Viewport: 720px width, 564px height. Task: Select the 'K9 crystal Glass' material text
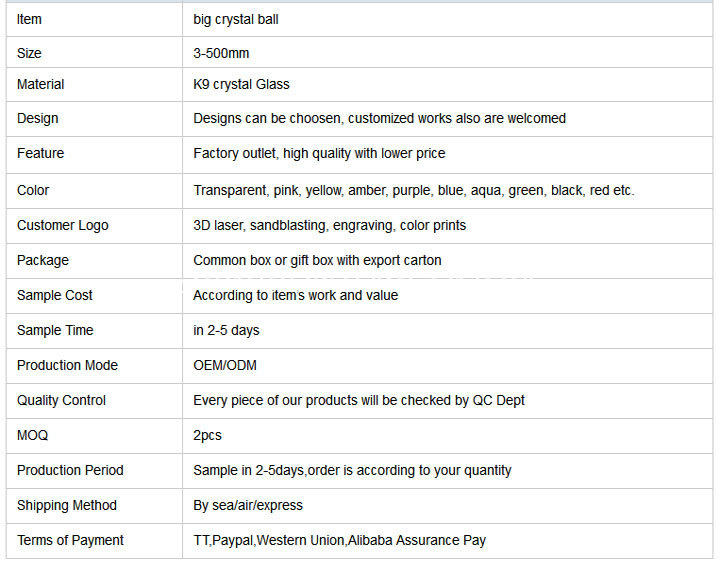(241, 85)
